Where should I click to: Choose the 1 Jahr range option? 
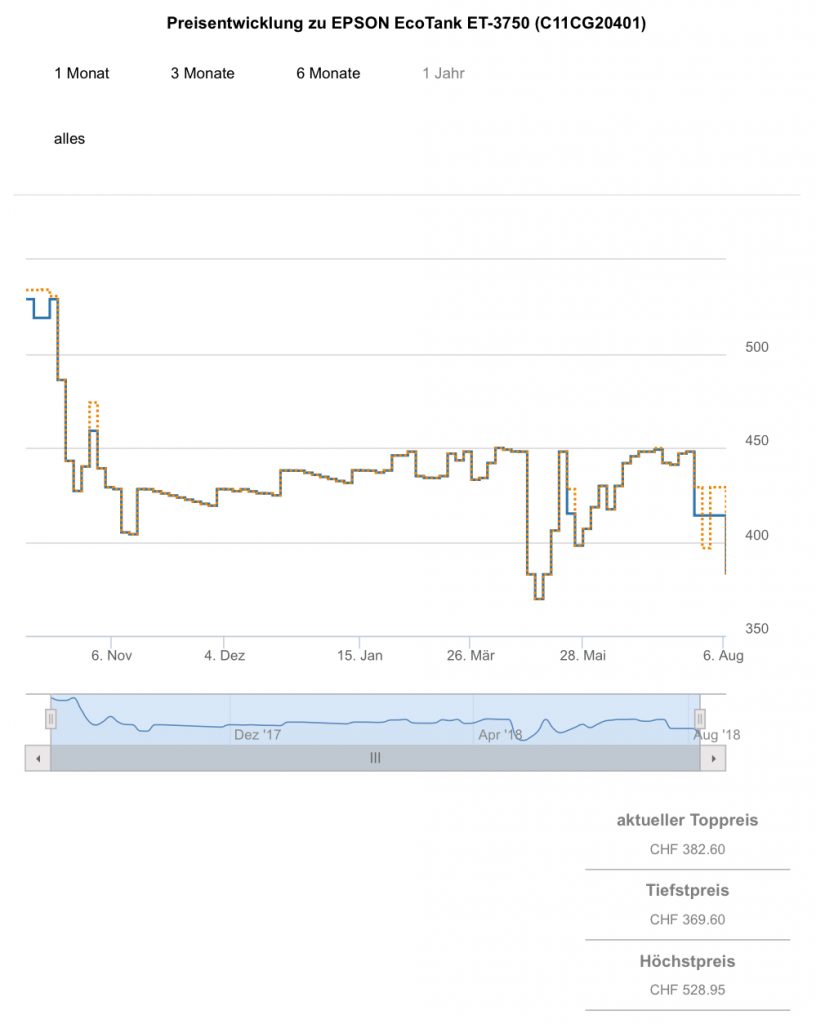pyautogui.click(x=443, y=73)
